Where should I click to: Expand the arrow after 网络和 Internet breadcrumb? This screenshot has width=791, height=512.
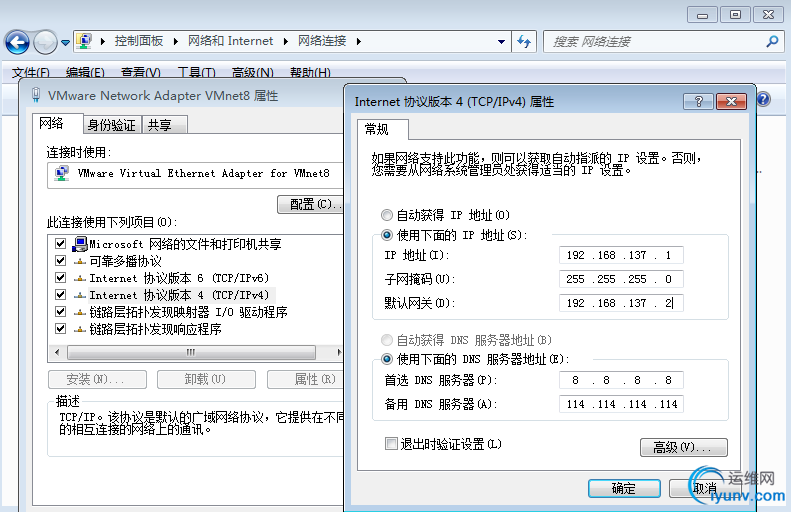[x=286, y=41]
